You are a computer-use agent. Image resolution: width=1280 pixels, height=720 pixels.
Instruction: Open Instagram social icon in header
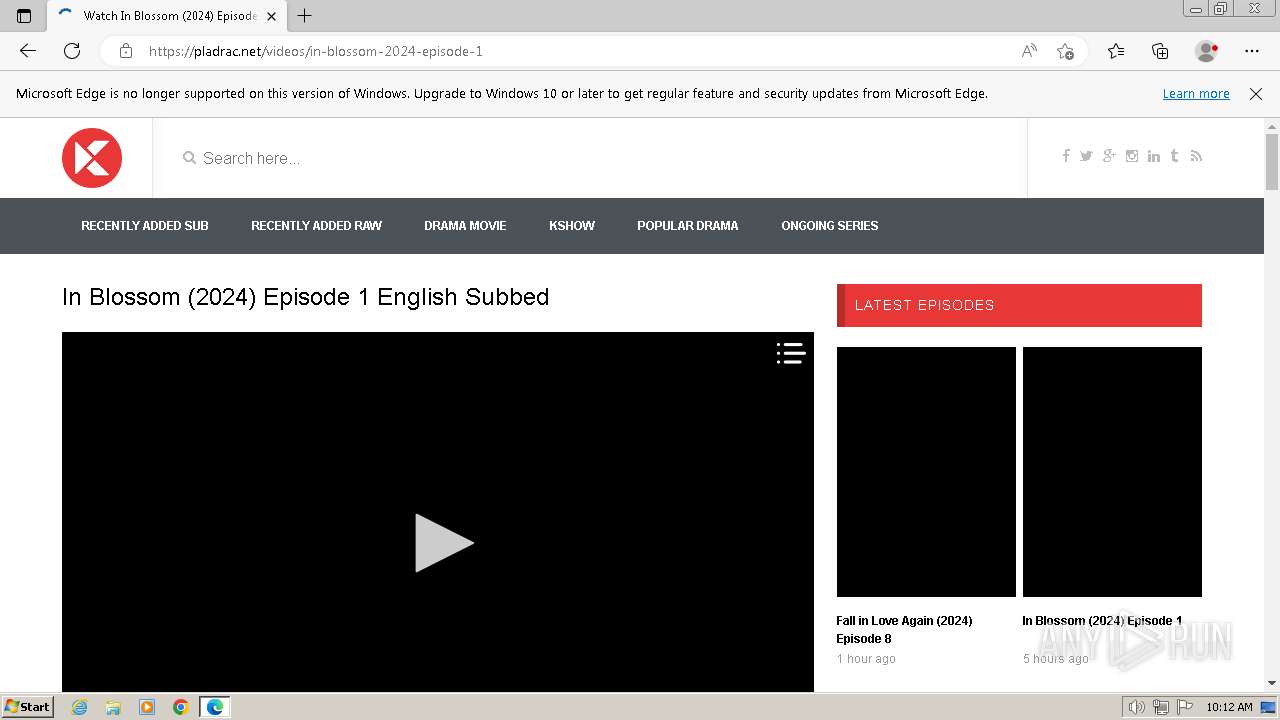tap(1132, 156)
